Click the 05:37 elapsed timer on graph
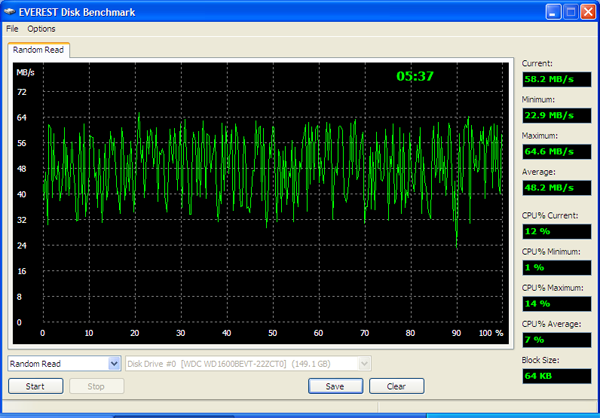Viewport: 600px width, 418px height. click(415, 76)
